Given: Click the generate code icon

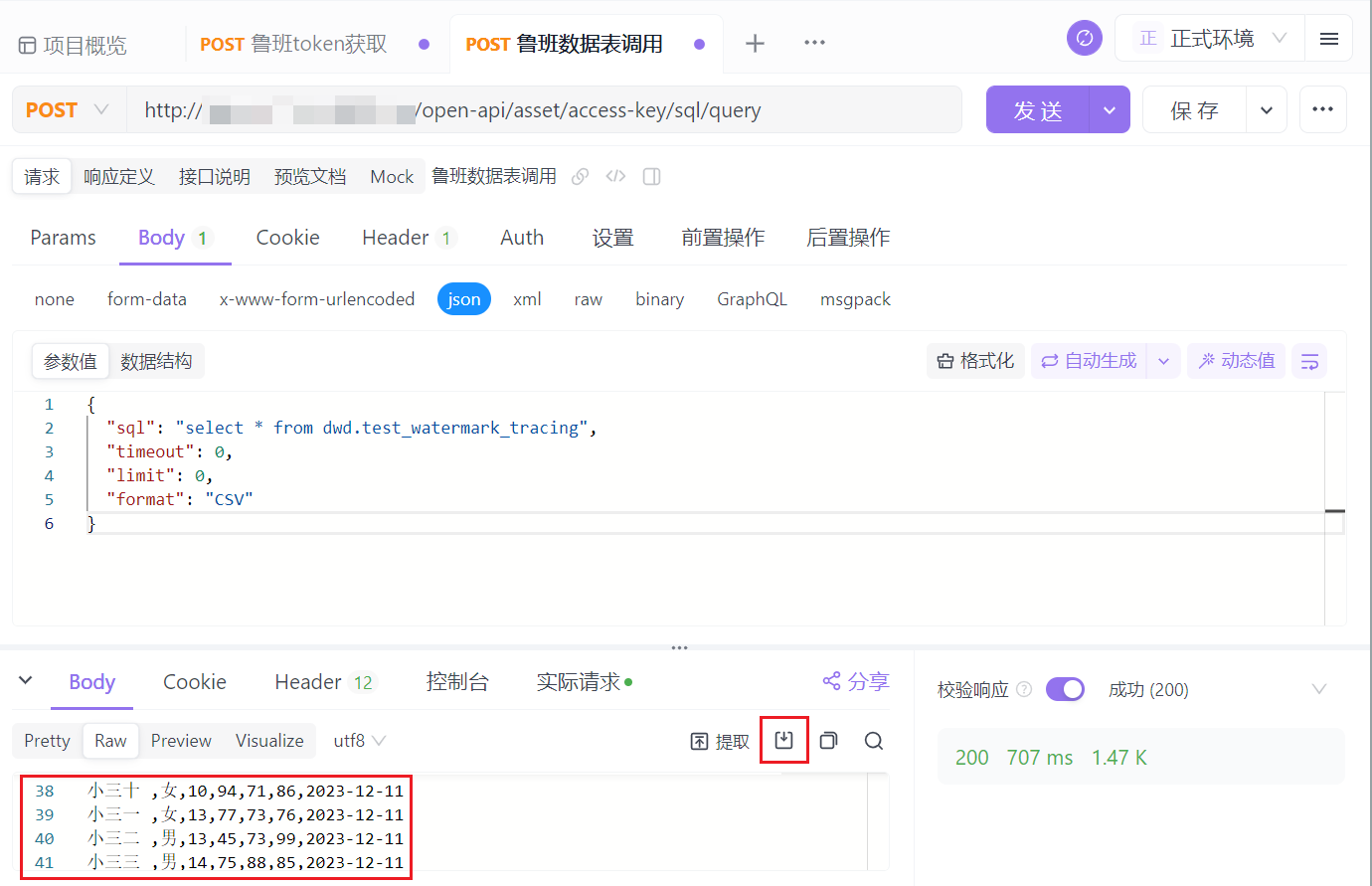Looking at the screenshot, I should pos(616,176).
